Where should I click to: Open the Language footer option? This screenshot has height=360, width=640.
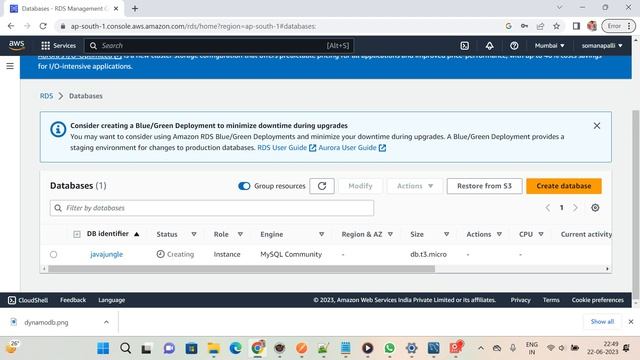[x=111, y=300]
